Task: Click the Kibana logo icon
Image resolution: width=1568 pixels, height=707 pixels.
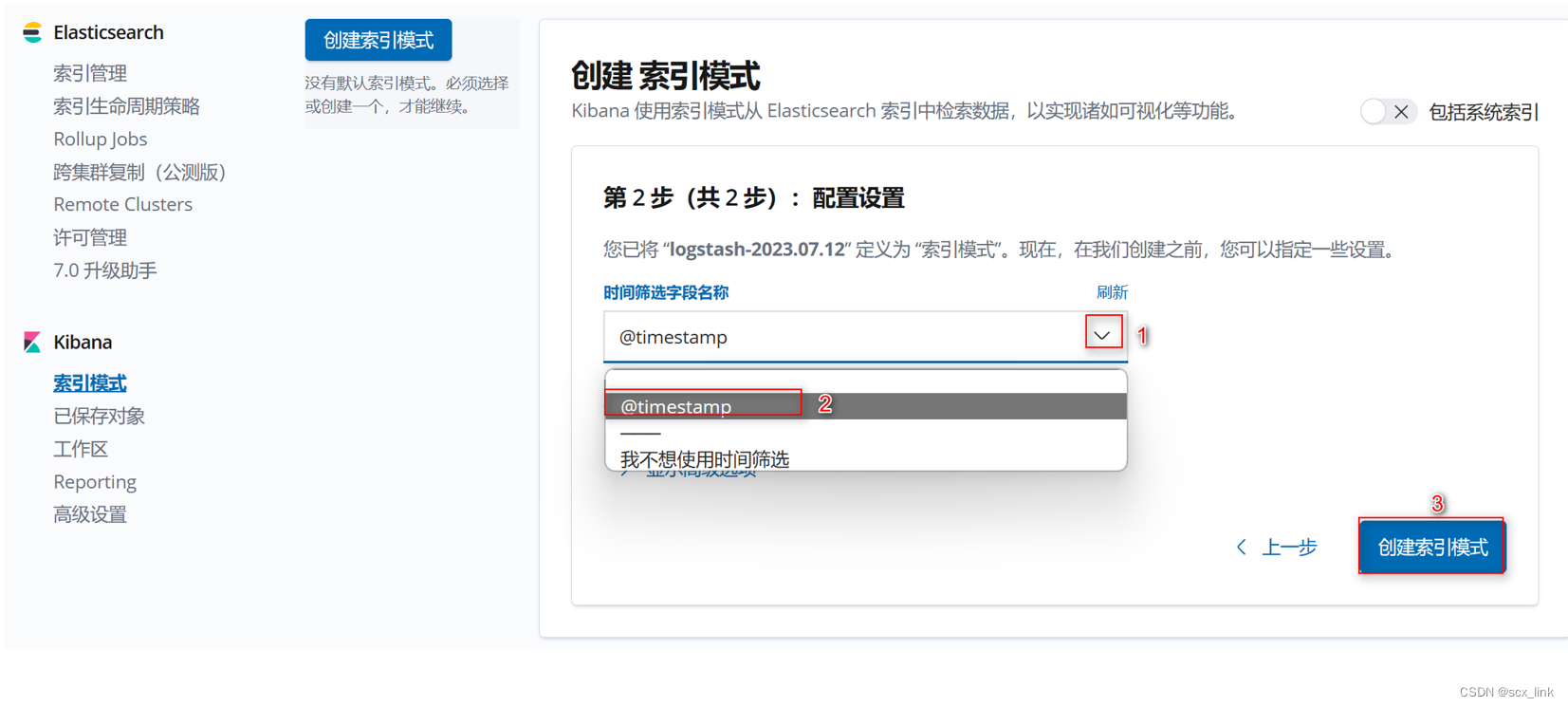Action: 32,342
